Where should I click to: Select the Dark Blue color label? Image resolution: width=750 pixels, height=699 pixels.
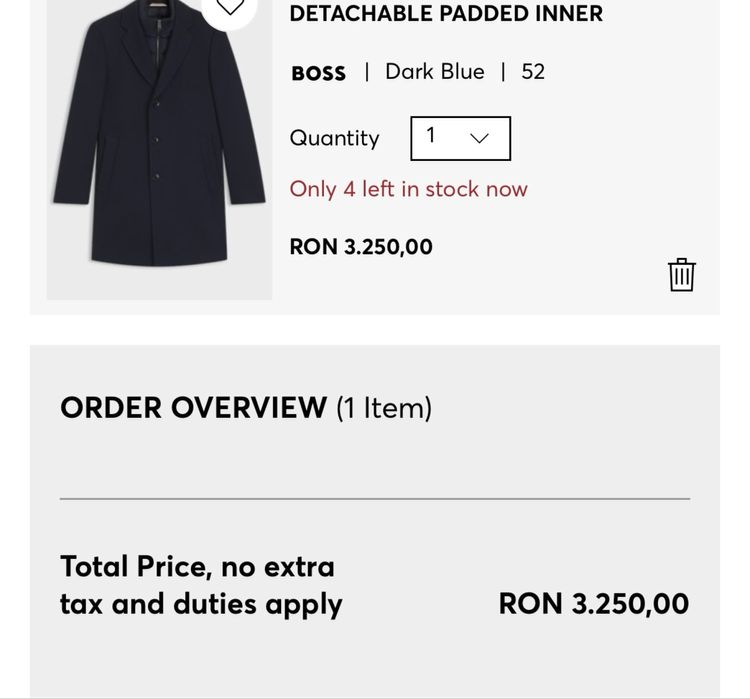tap(434, 72)
